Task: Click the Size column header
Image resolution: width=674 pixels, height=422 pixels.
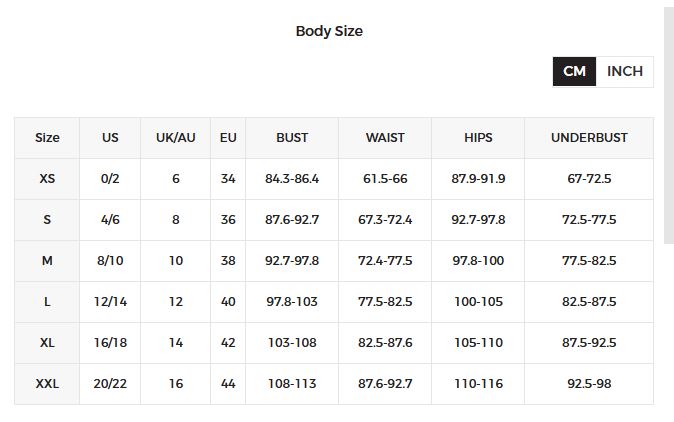Action: tap(47, 138)
